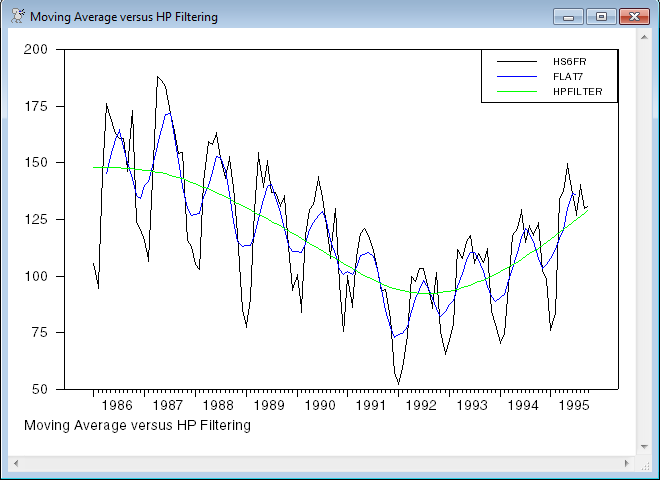Viewport: 660px width, 480px height.
Task: Click the 1986 x-axis year label
Action: tap(118, 406)
